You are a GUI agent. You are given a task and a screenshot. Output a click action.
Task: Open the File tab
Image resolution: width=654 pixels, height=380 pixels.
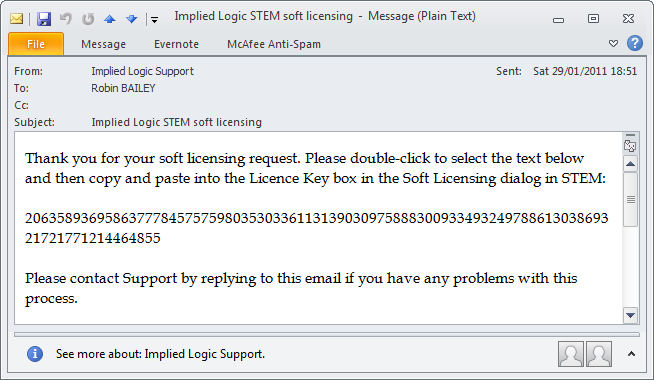[x=36, y=44]
